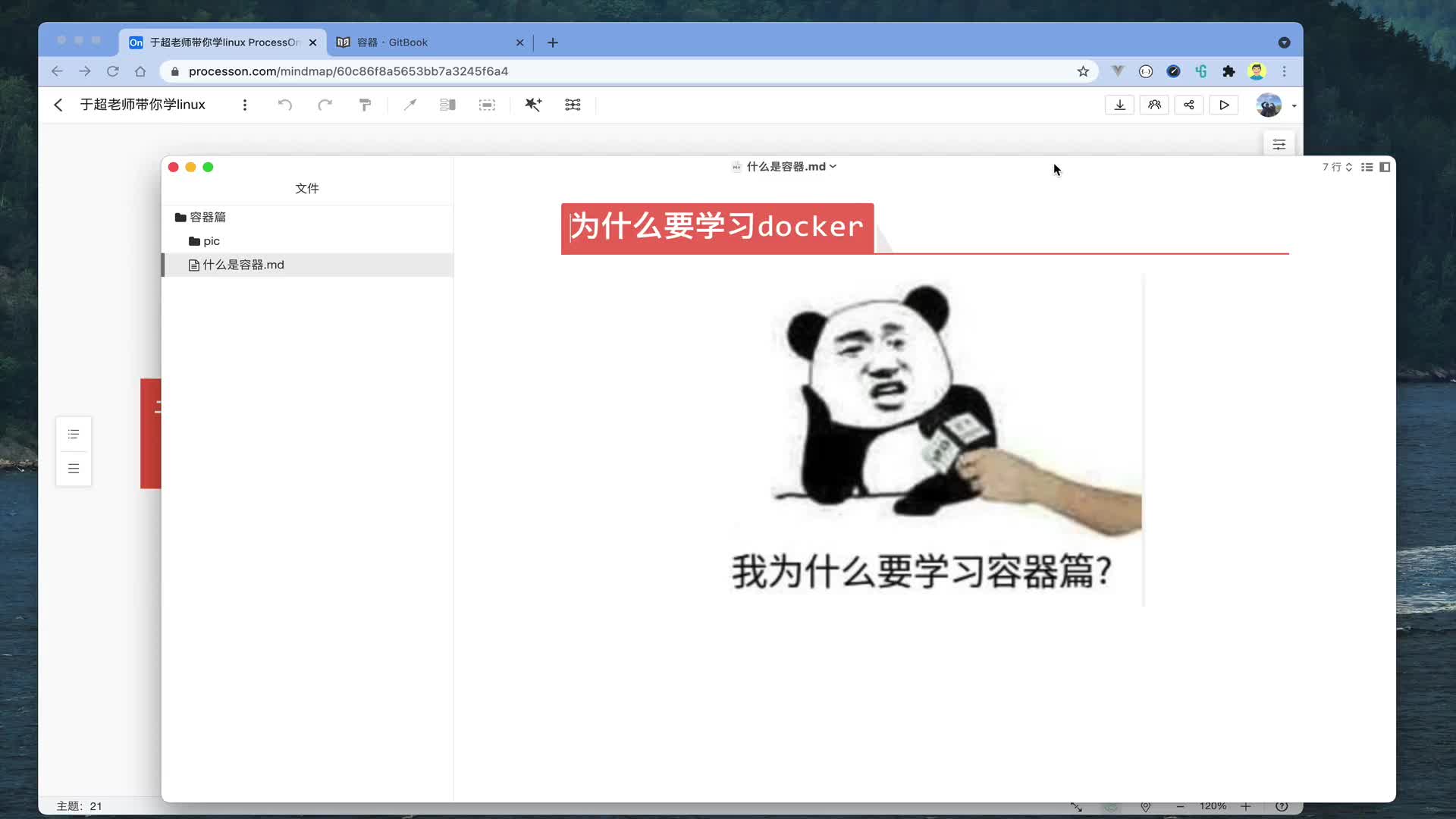
Task: Open the 7 行 line count selector
Action: pos(1337,167)
